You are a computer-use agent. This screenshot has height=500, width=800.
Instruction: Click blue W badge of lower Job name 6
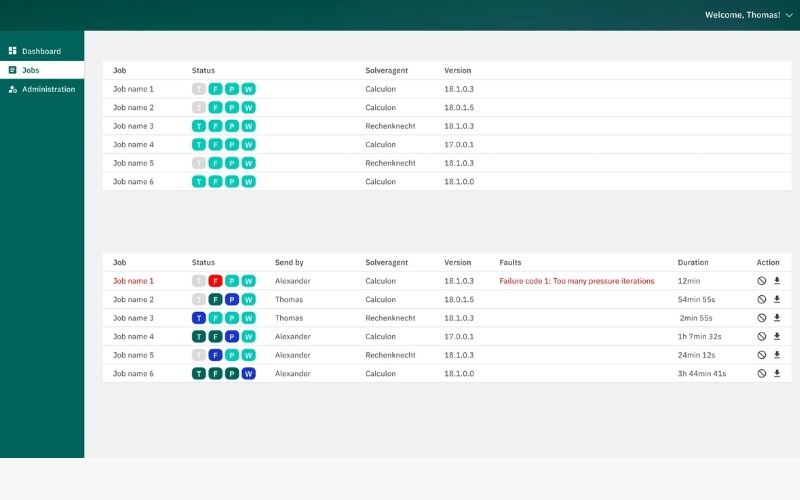pos(248,373)
